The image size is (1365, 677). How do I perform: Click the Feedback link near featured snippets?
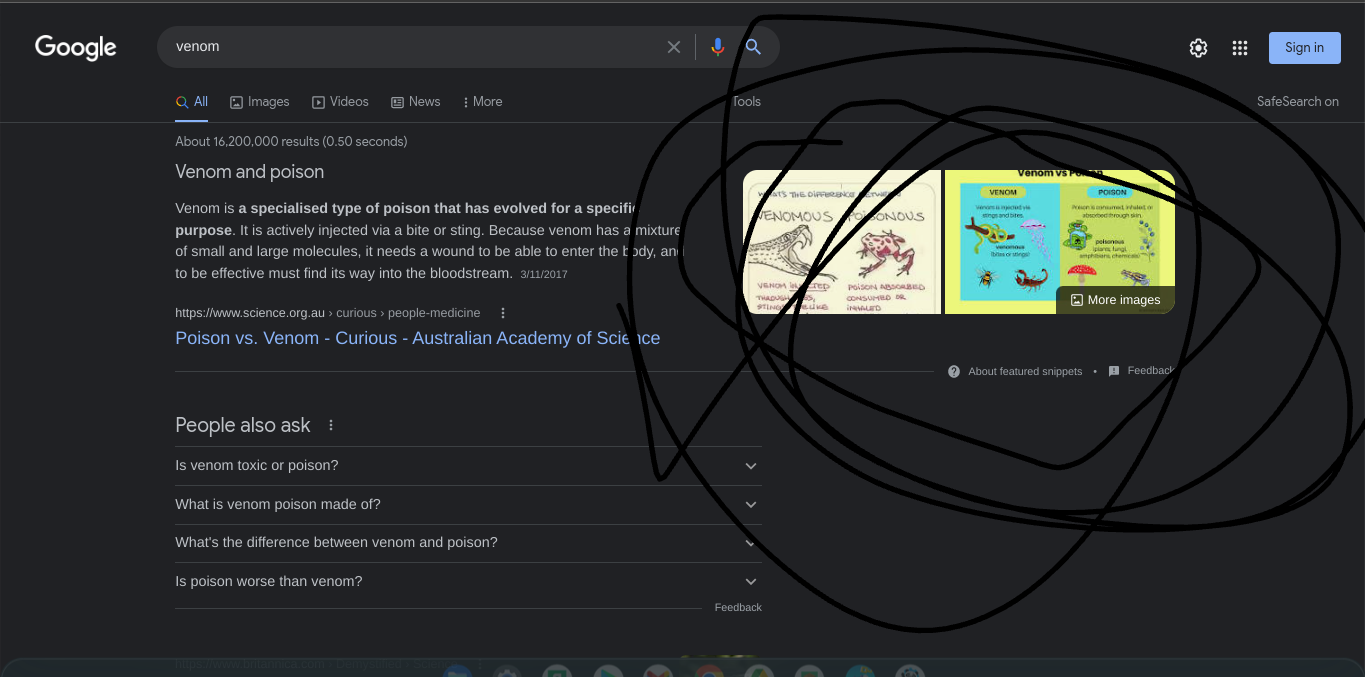click(x=1149, y=371)
